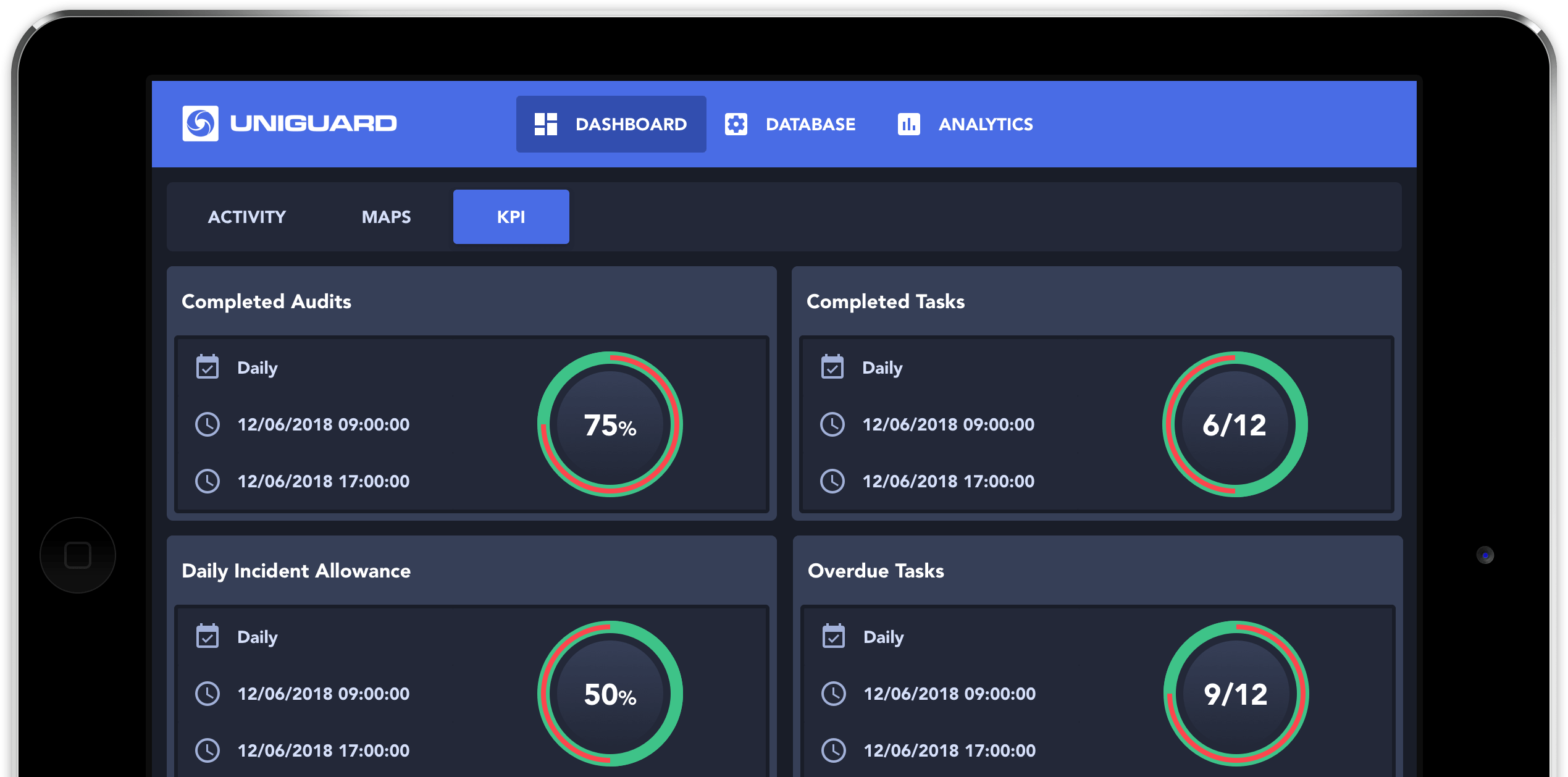Click calendar icon in Completed Audits card
Image resolution: width=1568 pixels, height=777 pixels.
pos(208,367)
